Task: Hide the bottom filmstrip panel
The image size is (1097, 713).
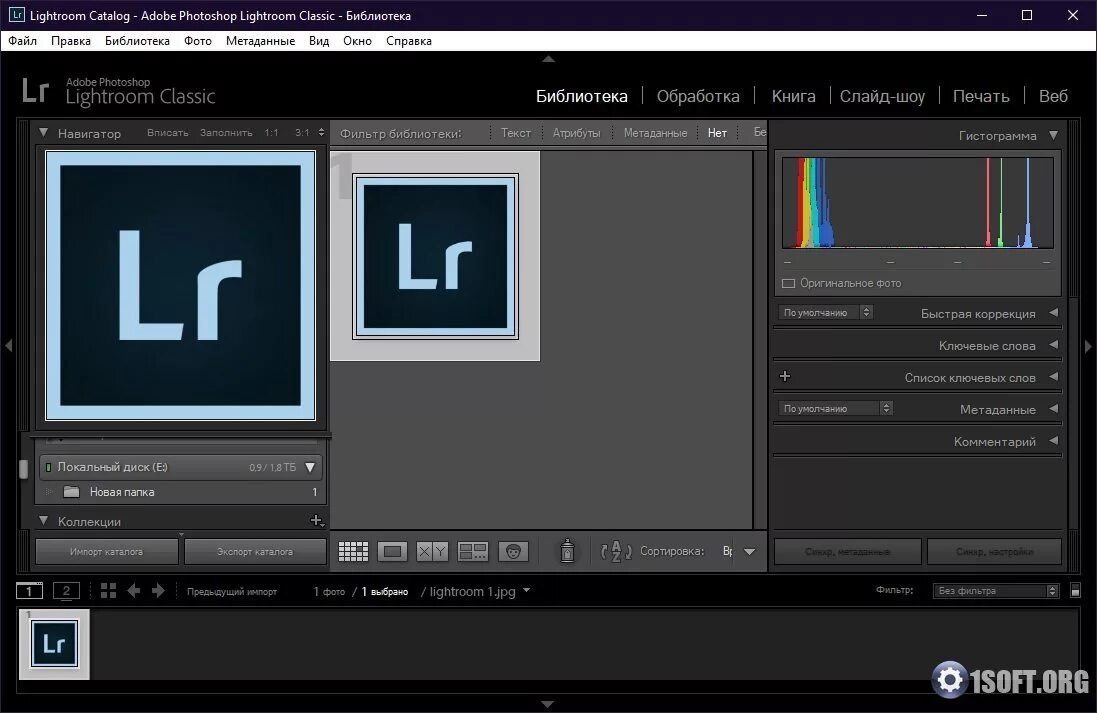Action: pyautogui.click(x=548, y=704)
